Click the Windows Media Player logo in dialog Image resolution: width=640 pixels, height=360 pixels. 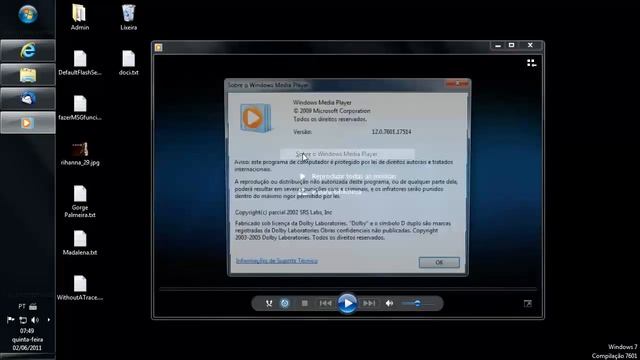pyautogui.click(x=255, y=118)
